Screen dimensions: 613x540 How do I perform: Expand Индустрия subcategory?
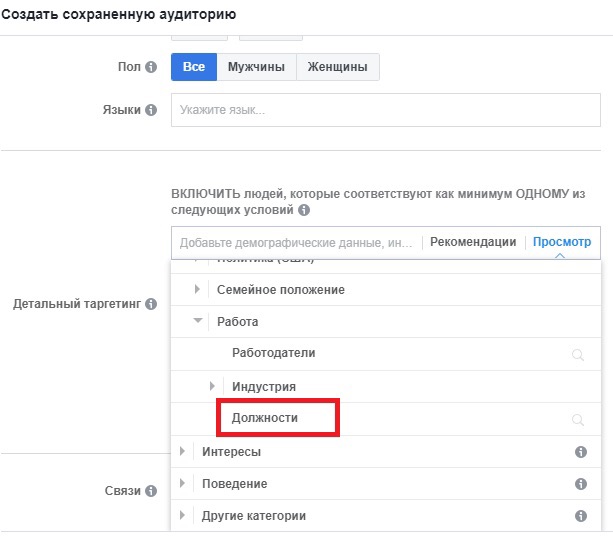(x=212, y=386)
